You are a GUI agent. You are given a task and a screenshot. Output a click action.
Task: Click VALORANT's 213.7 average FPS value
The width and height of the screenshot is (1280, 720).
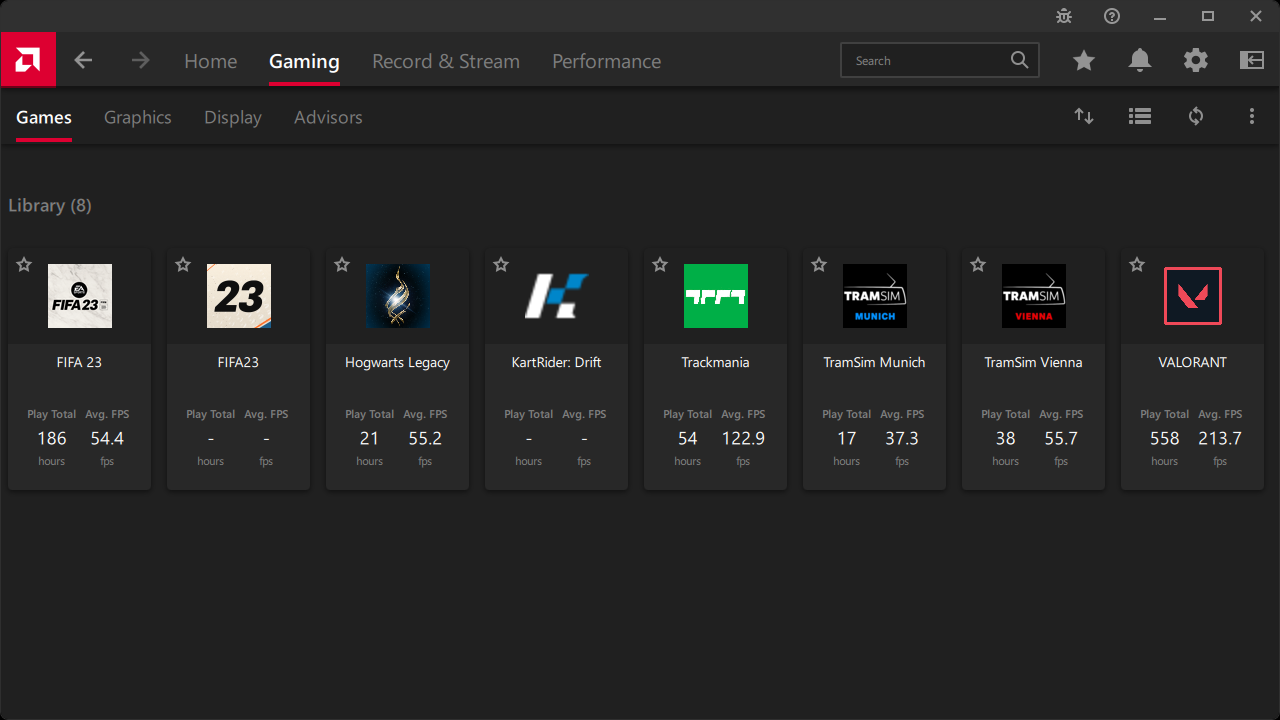1220,438
